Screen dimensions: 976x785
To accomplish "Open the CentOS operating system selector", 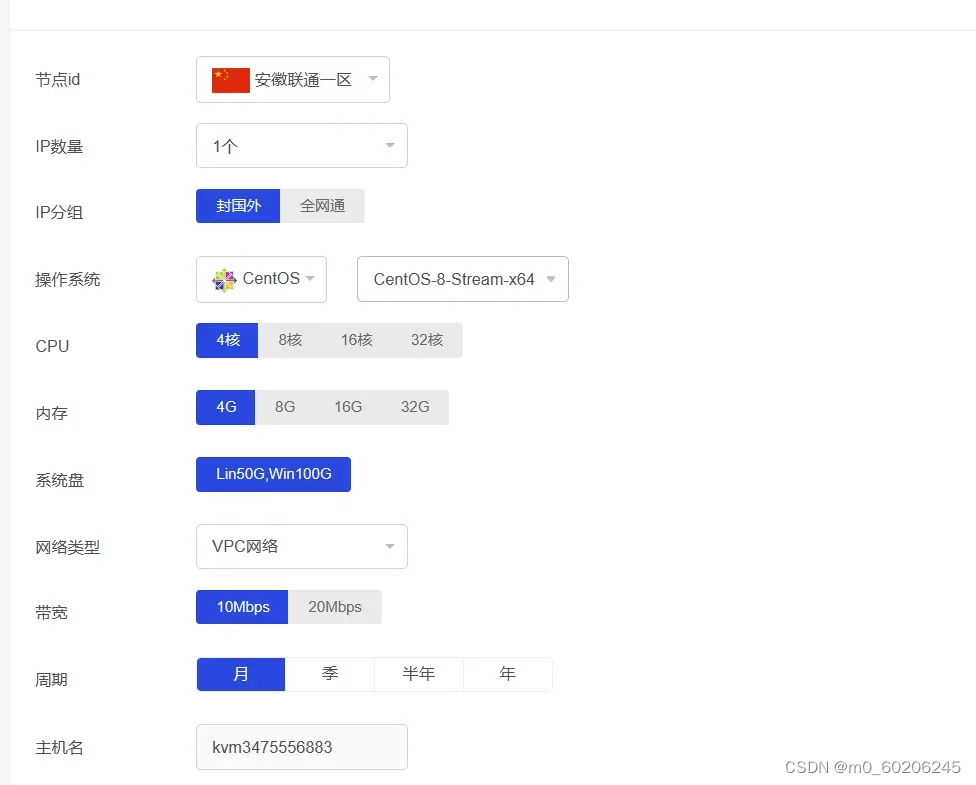I will coord(262,279).
